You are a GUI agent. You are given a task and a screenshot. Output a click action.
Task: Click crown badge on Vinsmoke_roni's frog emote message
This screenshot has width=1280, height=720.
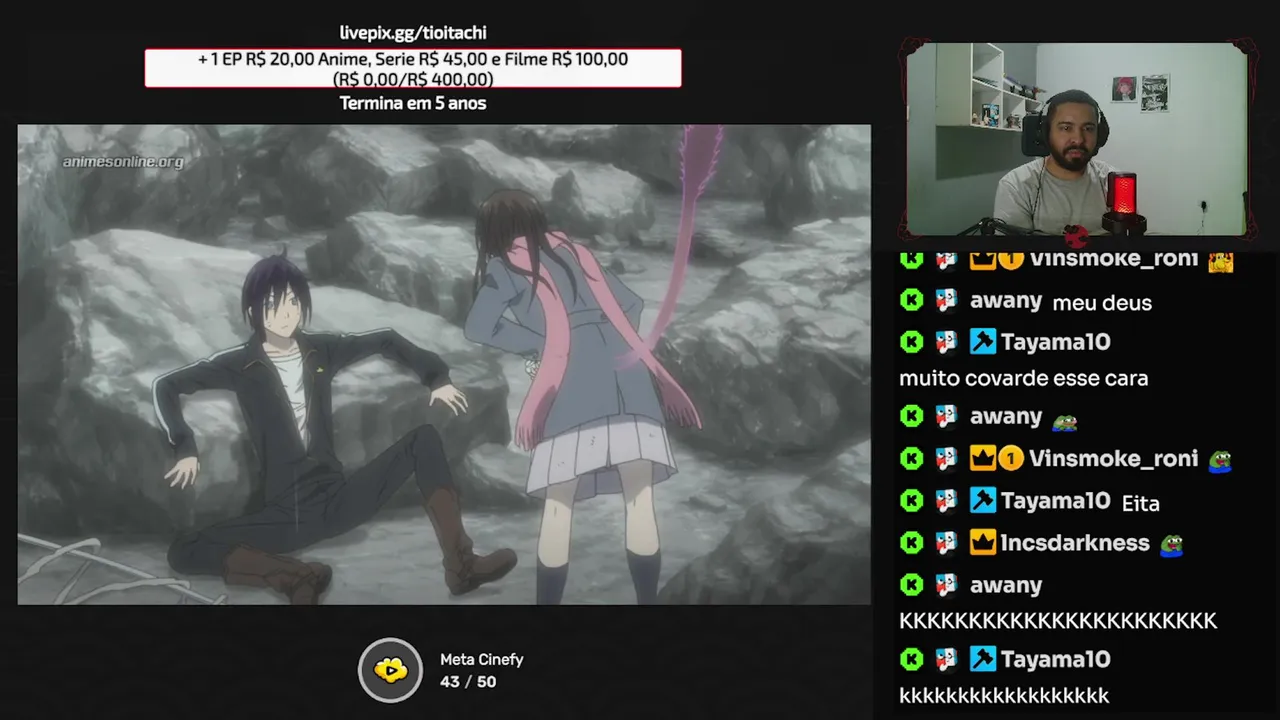(x=982, y=458)
